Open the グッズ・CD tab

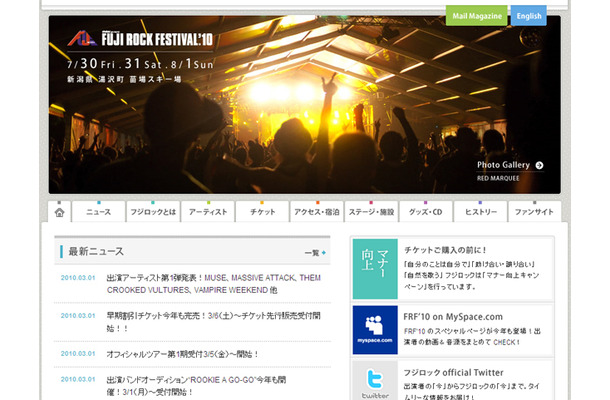(426, 212)
